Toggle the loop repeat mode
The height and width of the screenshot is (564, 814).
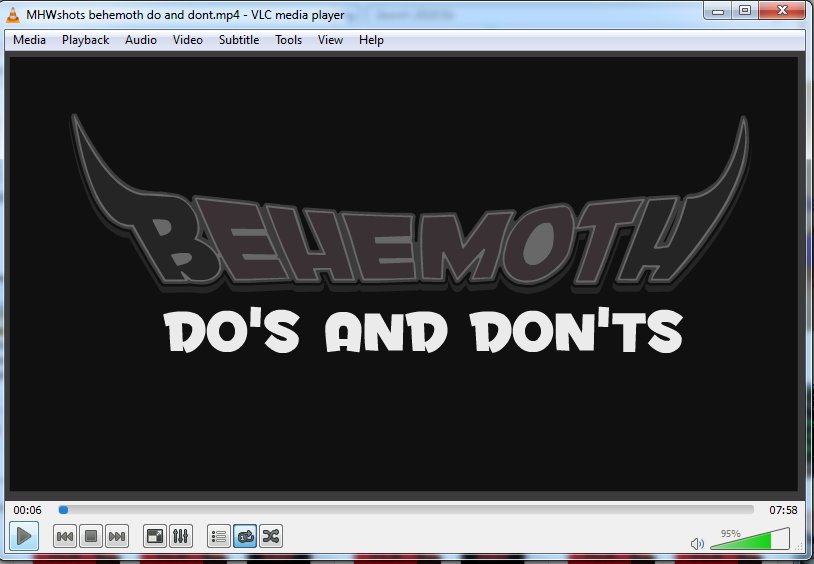pyautogui.click(x=245, y=536)
